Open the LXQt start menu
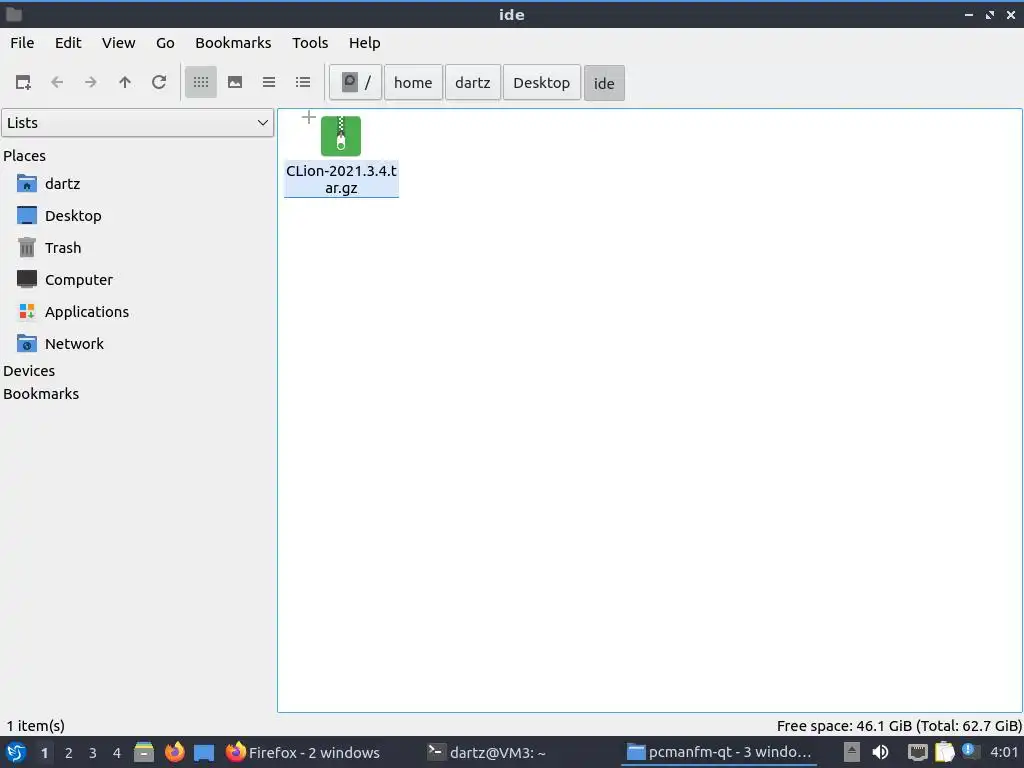The height and width of the screenshot is (768, 1024). tap(16, 752)
